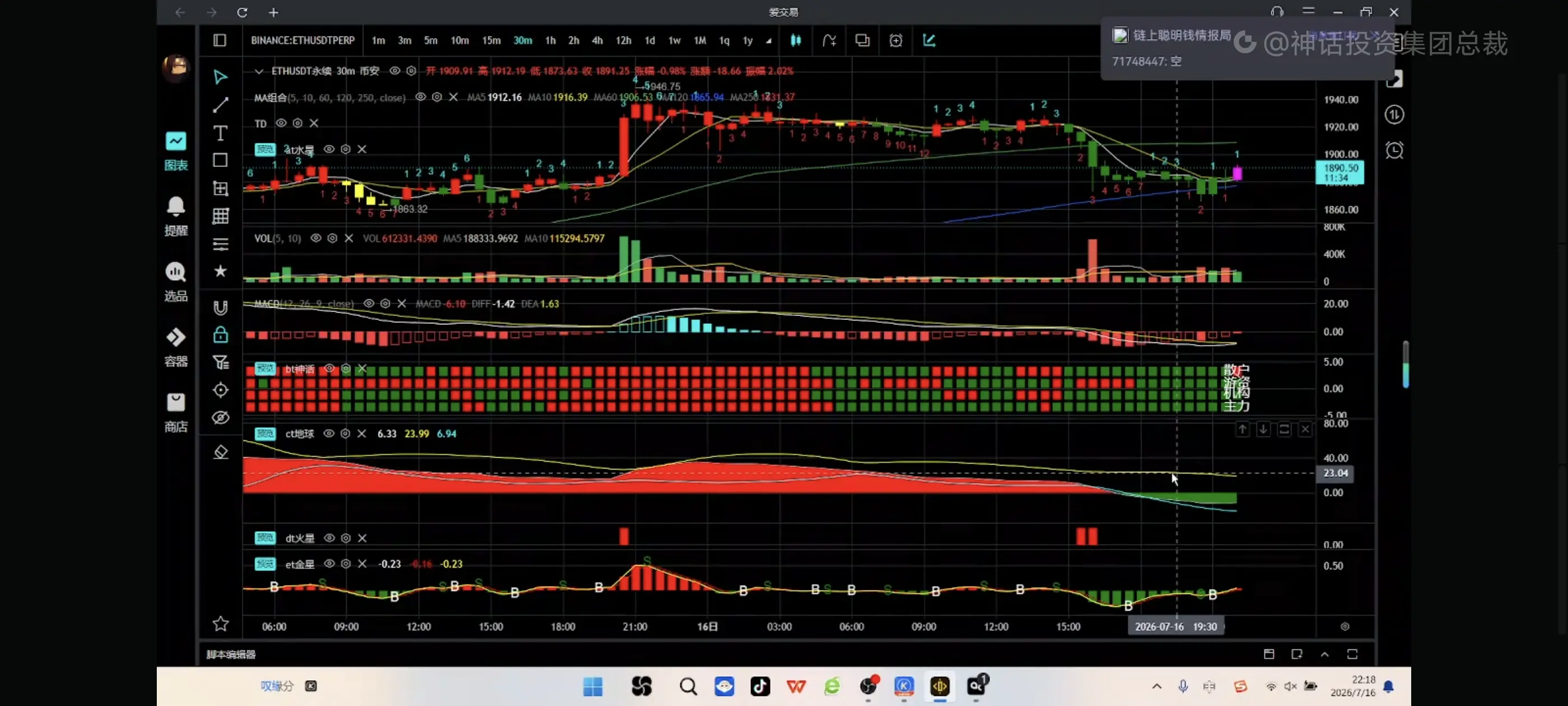The width and height of the screenshot is (1568, 706).
Task: Collapse the ETHUSDT永续 legend chevron
Action: (259, 71)
